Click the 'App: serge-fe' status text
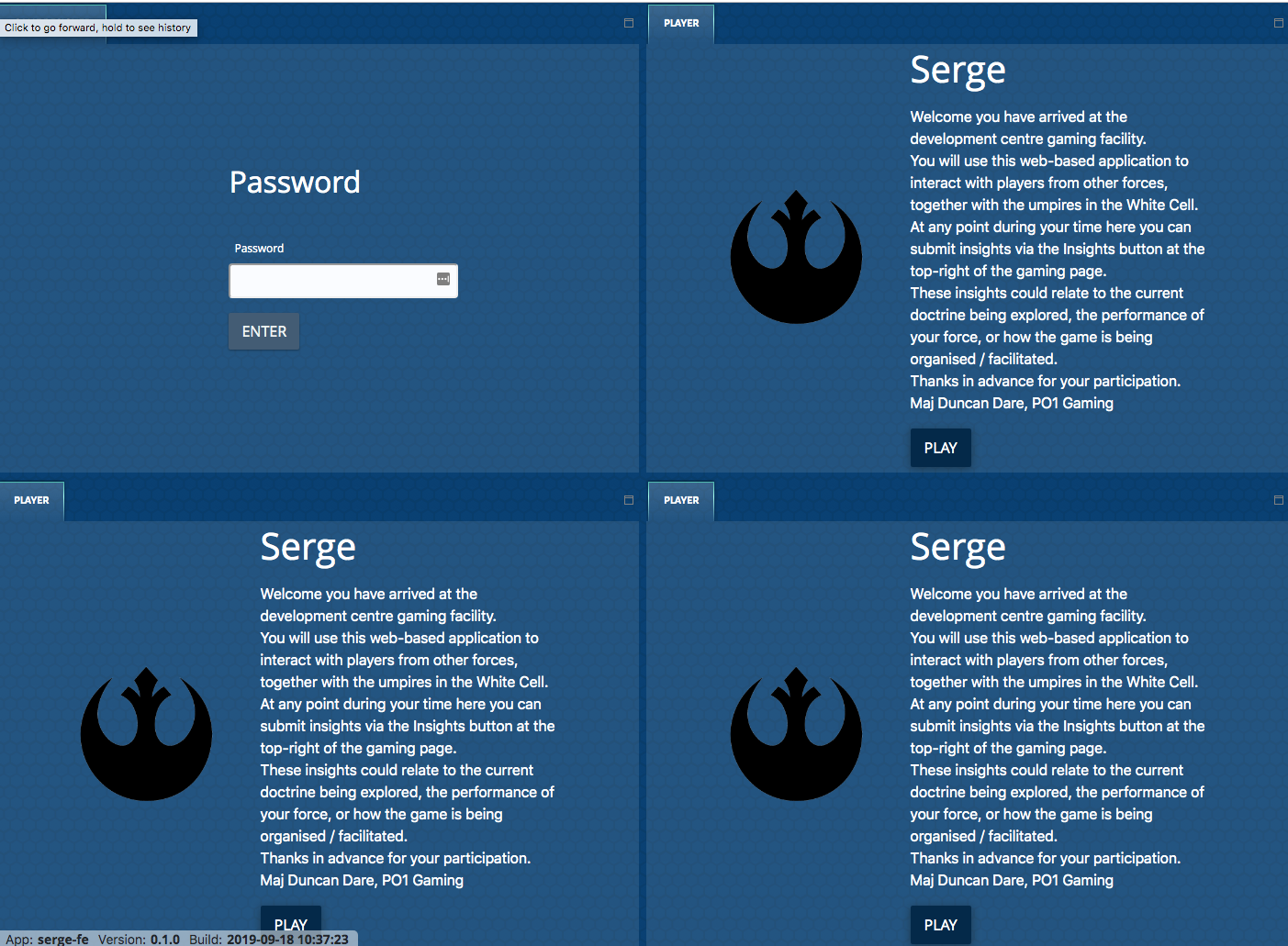 47,940
